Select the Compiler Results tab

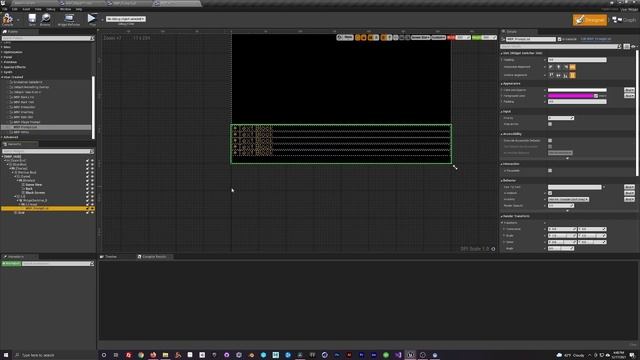154,257
